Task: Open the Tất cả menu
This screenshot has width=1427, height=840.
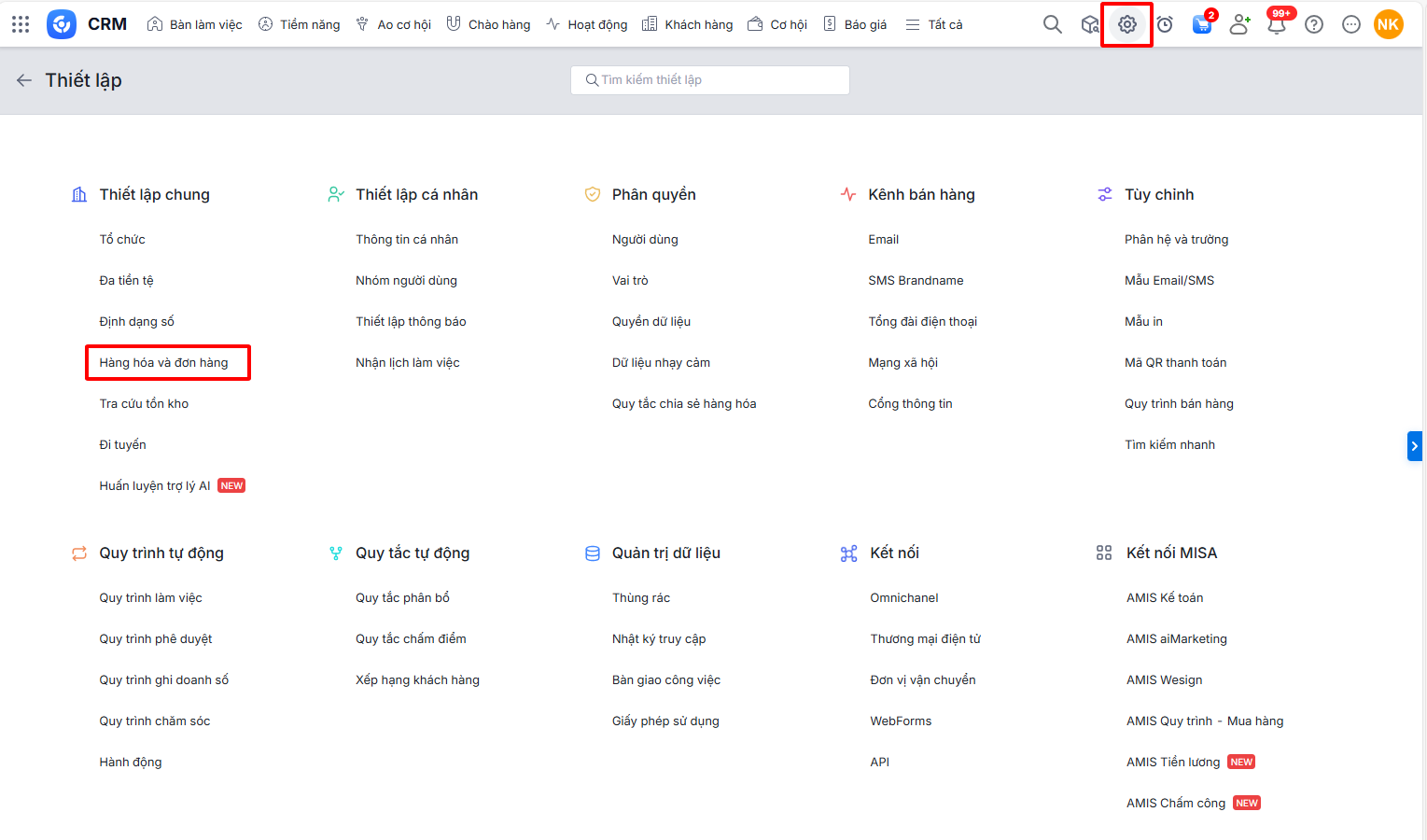Action: tap(934, 24)
